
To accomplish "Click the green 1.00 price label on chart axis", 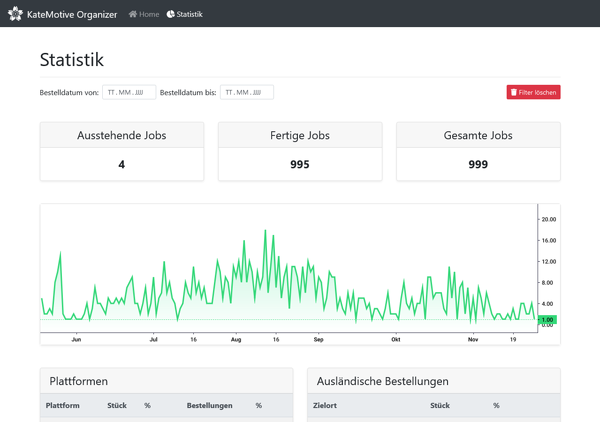I will pyautogui.click(x=547, y=319).
